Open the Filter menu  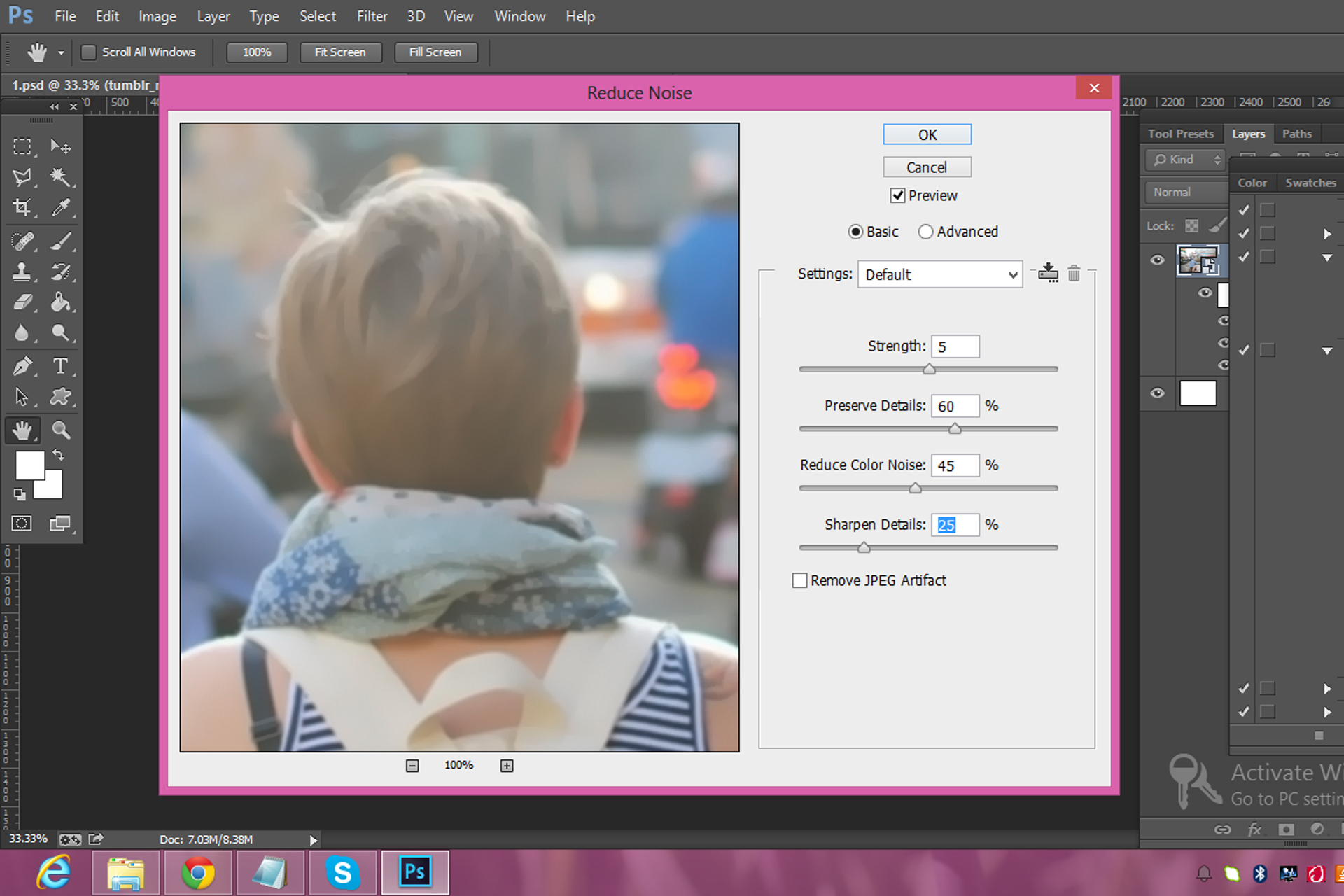[x=372, y=16]
